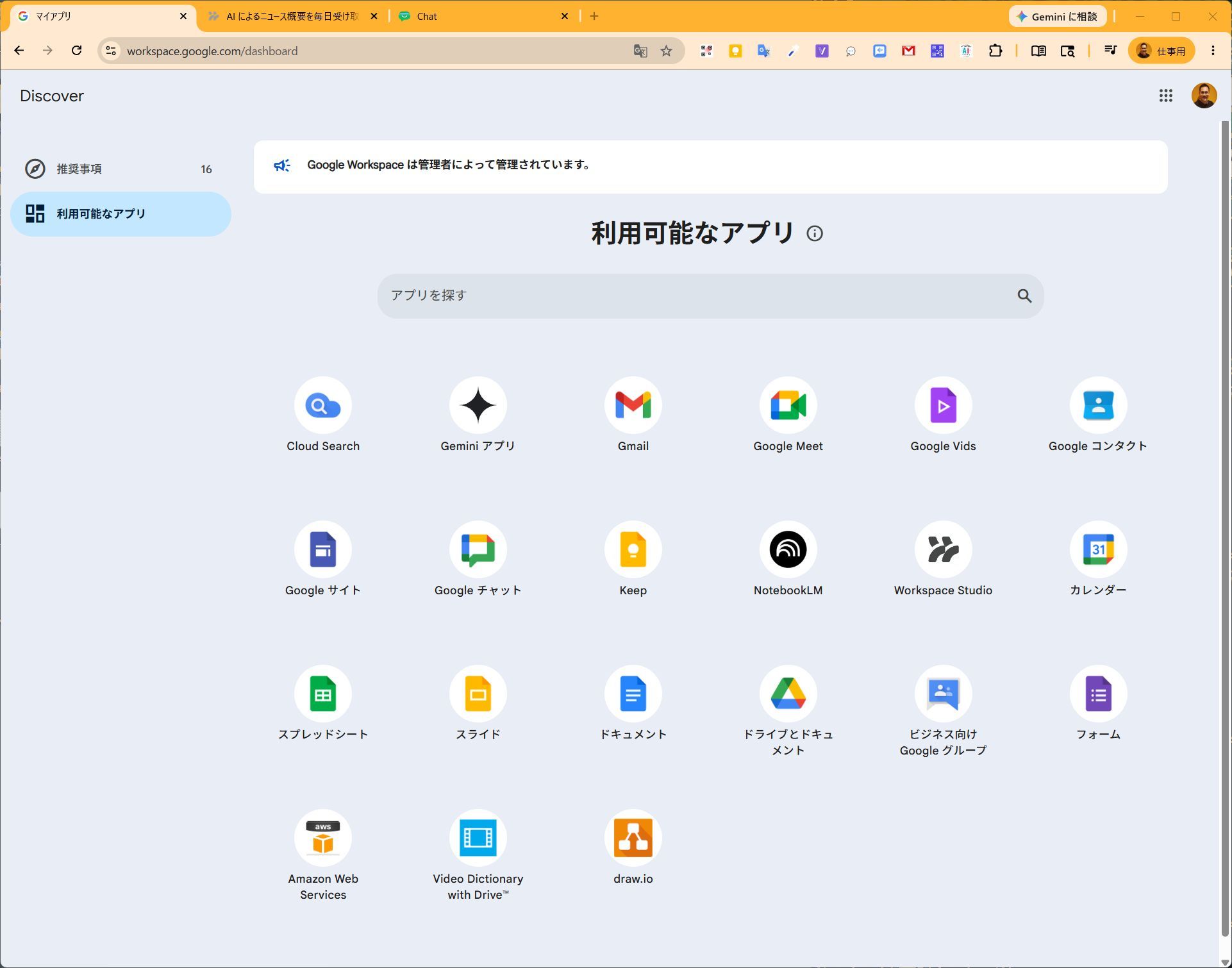
Task: Click the address bar URL
Action: coord(212,51)
